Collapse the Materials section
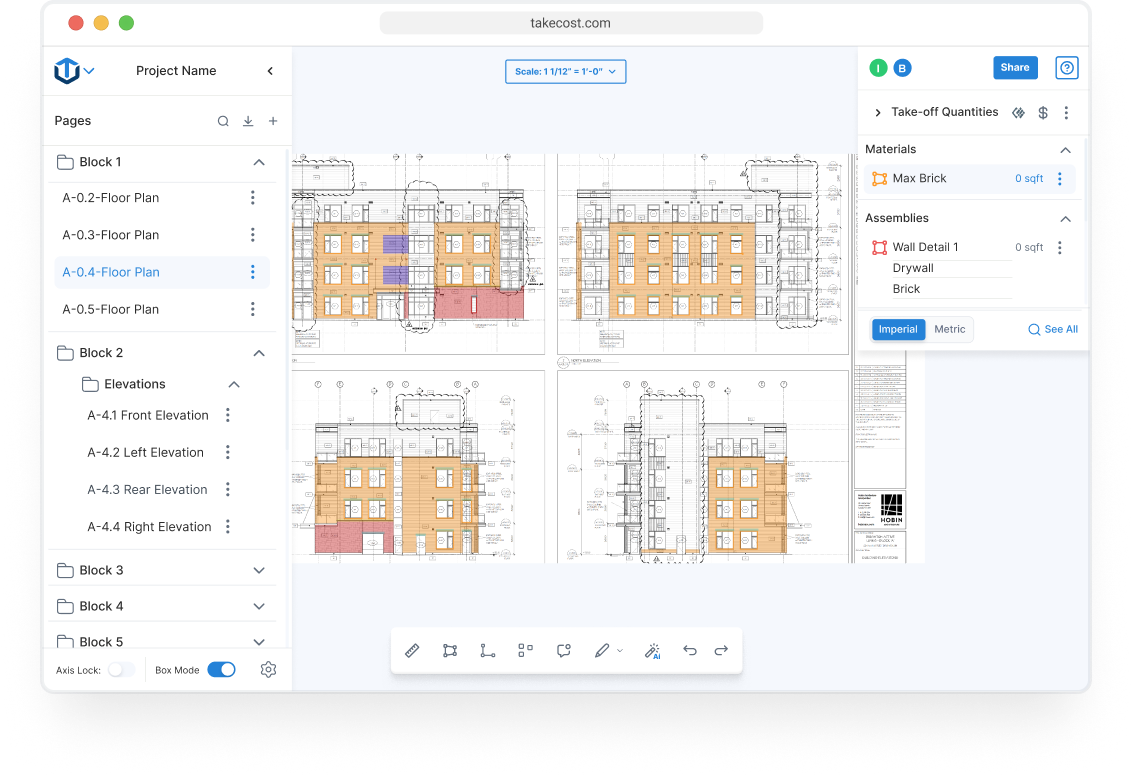 [1065, 149]
